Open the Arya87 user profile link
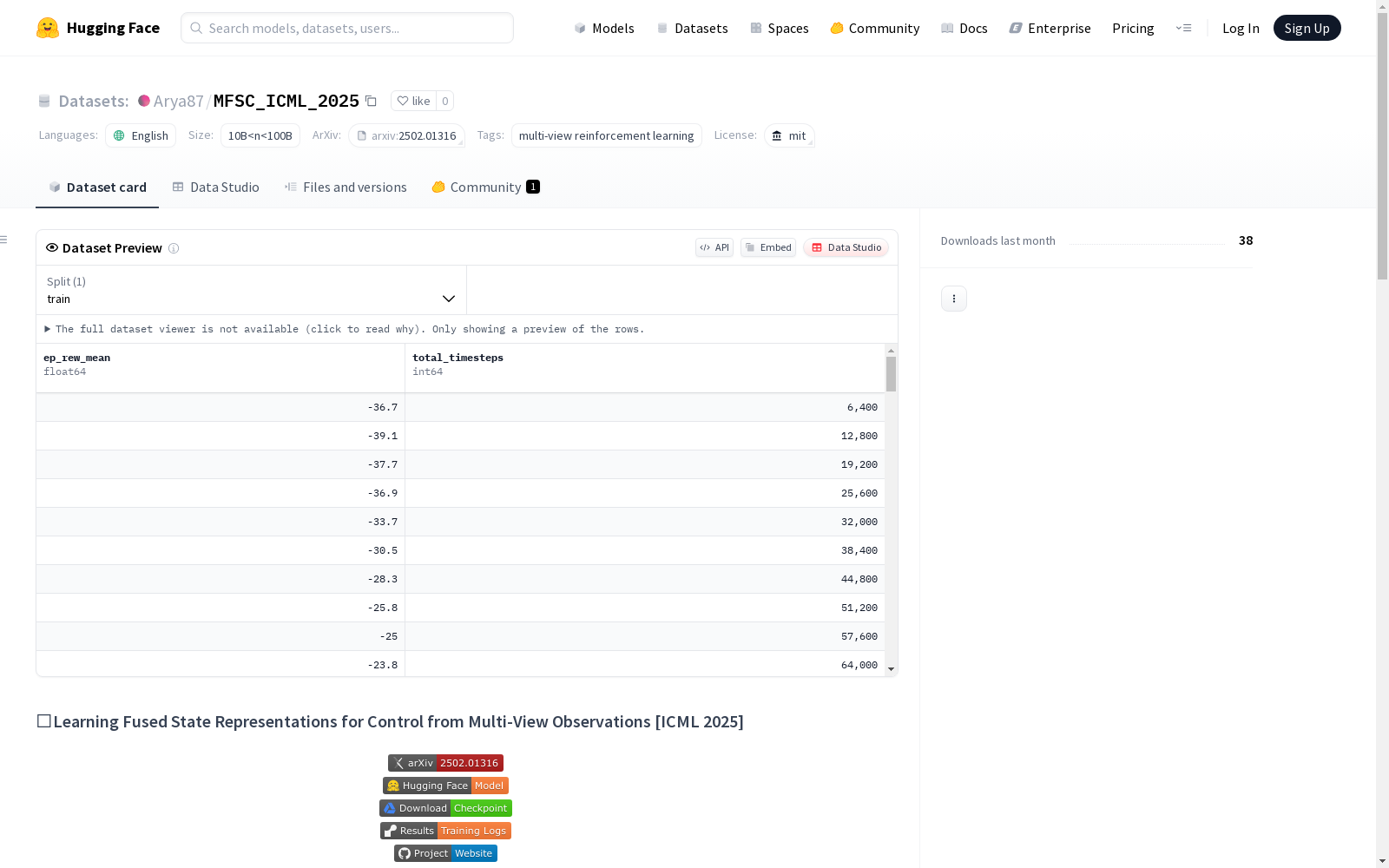The height and width of the screenshot is (868, 1389). coord(178,101)
